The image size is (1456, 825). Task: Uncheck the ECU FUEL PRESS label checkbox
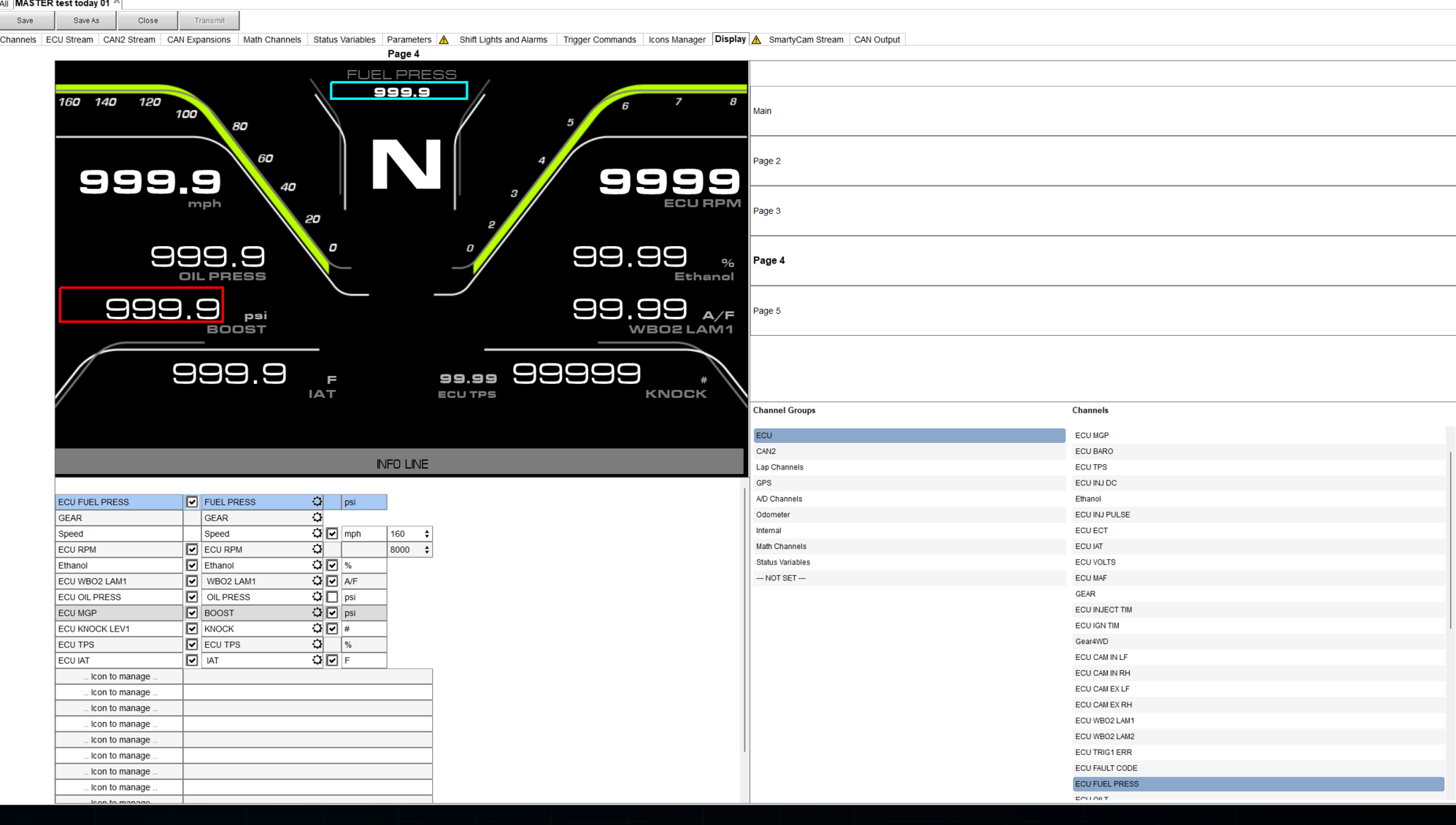coord(192,502)
